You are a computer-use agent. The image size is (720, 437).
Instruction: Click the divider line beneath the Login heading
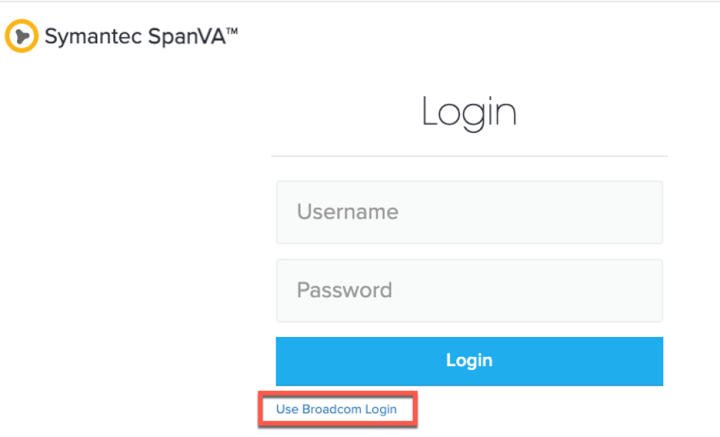tap(469, 156)
